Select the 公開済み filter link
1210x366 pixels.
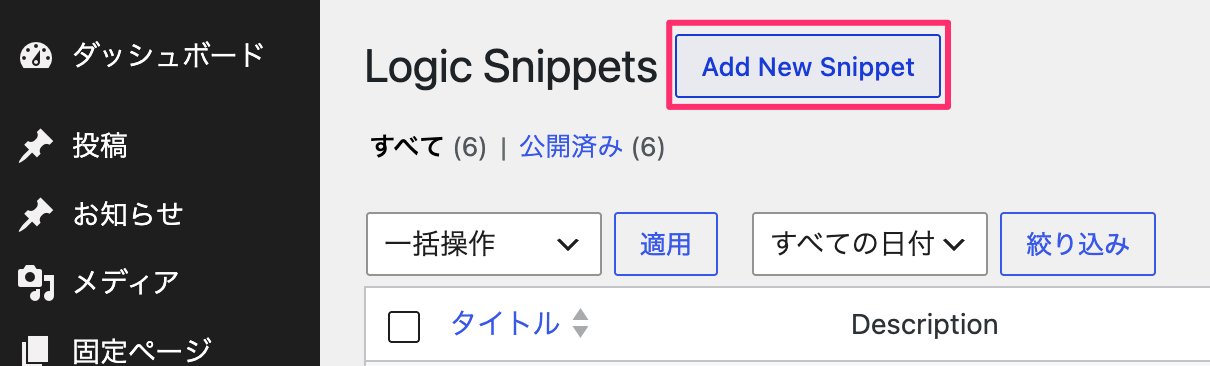point(572,148)
